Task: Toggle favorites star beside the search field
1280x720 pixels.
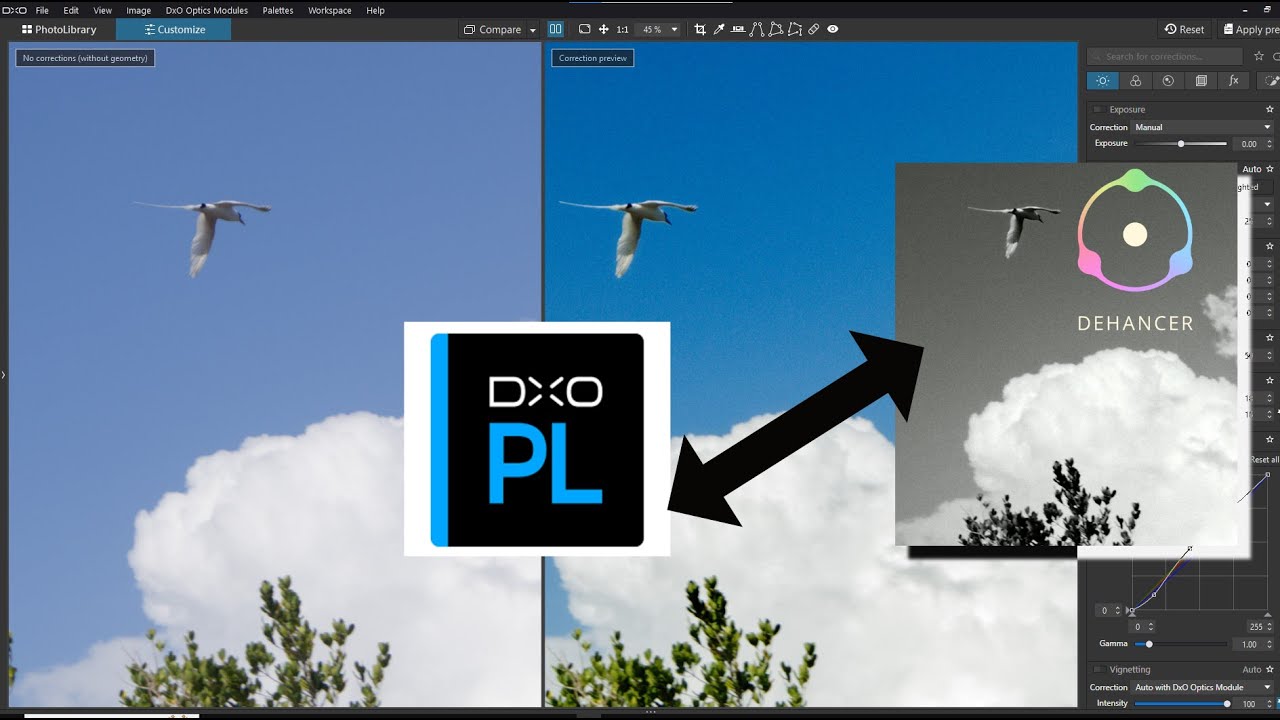Action: 1259,57
